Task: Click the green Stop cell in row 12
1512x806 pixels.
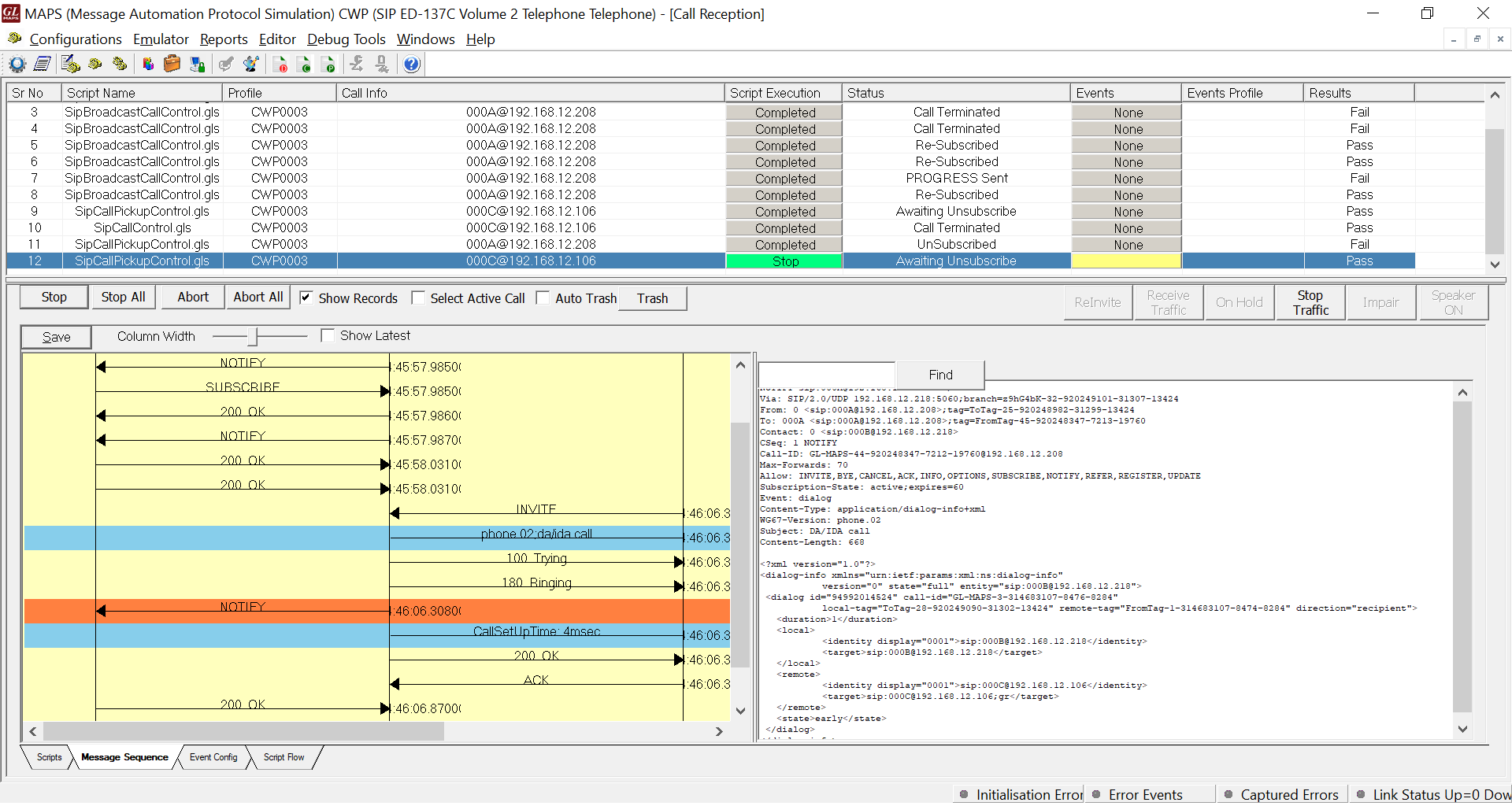Action: pyautogui.click(x=784, y=261)
